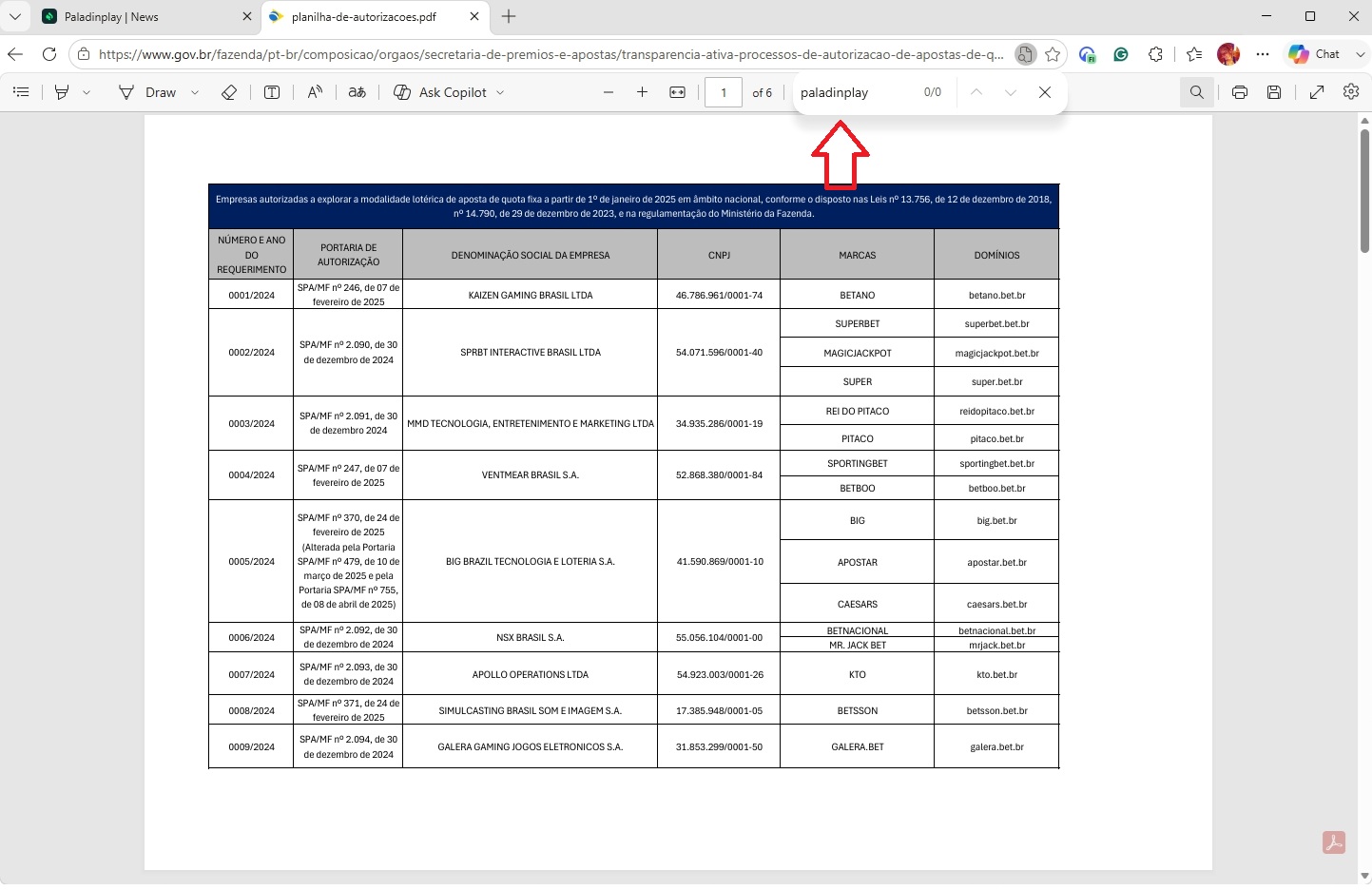Viewport: 1372px width, 890px height.
Task: Click the Adobe Acrobat floating icon
Action: [x=1334, y=842]
